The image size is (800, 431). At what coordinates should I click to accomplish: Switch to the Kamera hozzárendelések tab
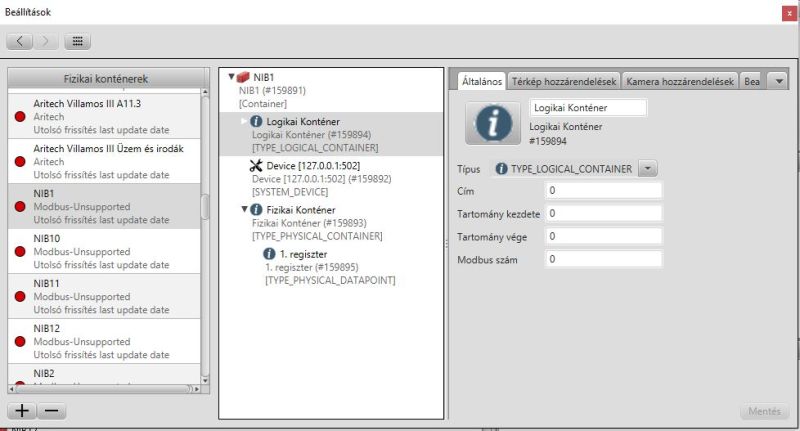click(x=680, y=81)
